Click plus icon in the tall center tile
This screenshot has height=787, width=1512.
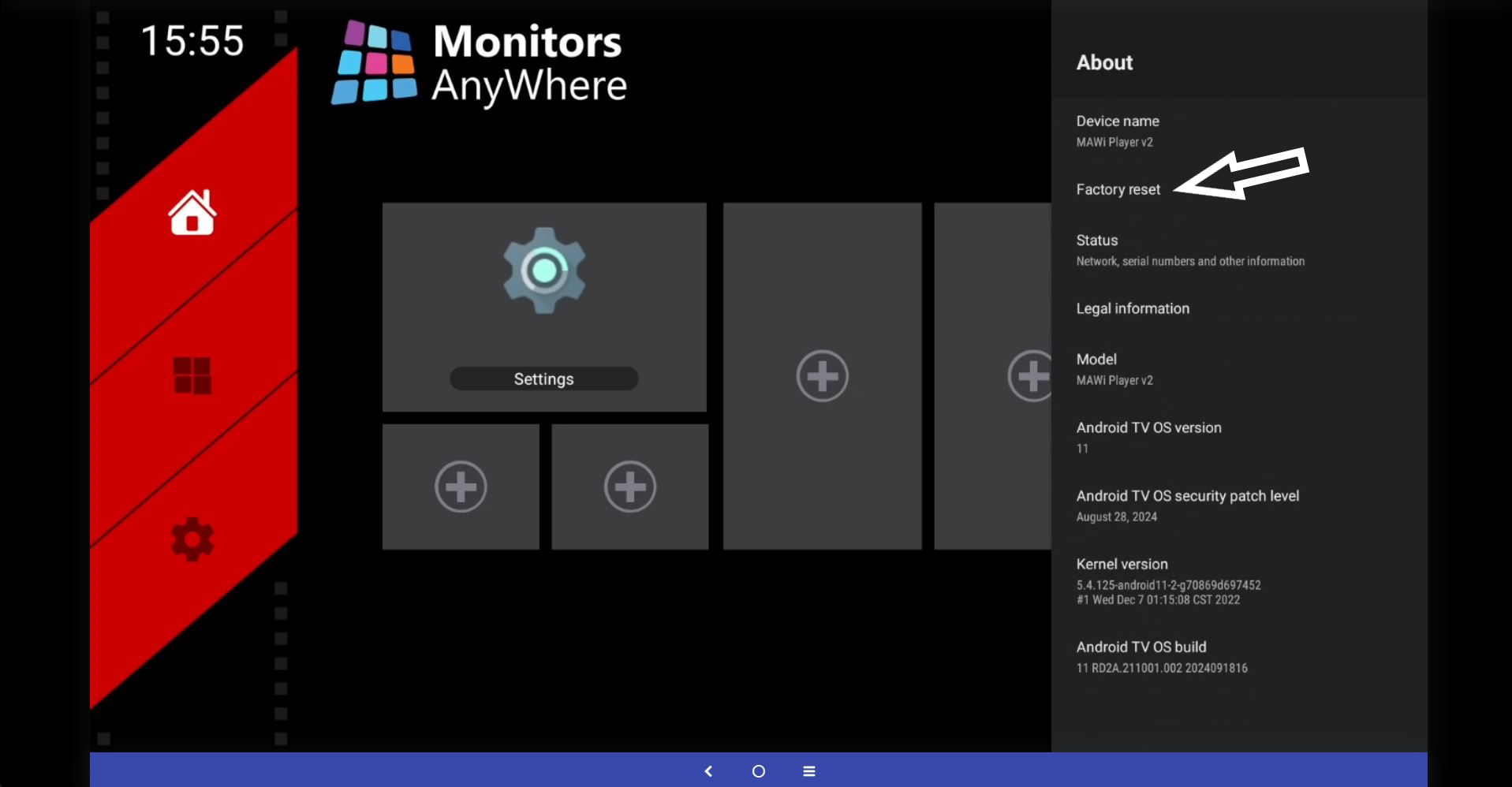822,376
